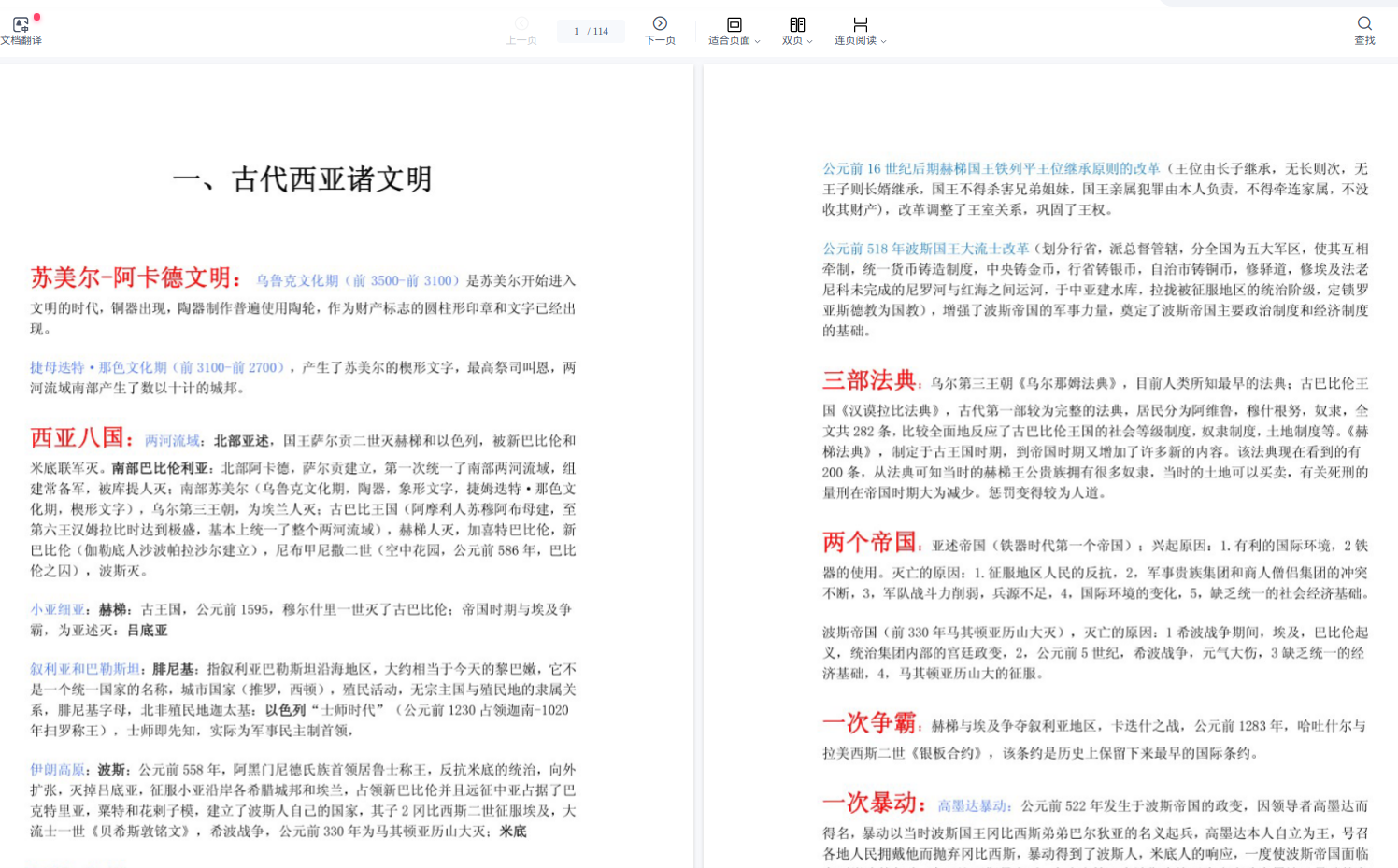Click the continuous reading icon
The width and height of the screenshot is (1398, 868).
point(860,24)
